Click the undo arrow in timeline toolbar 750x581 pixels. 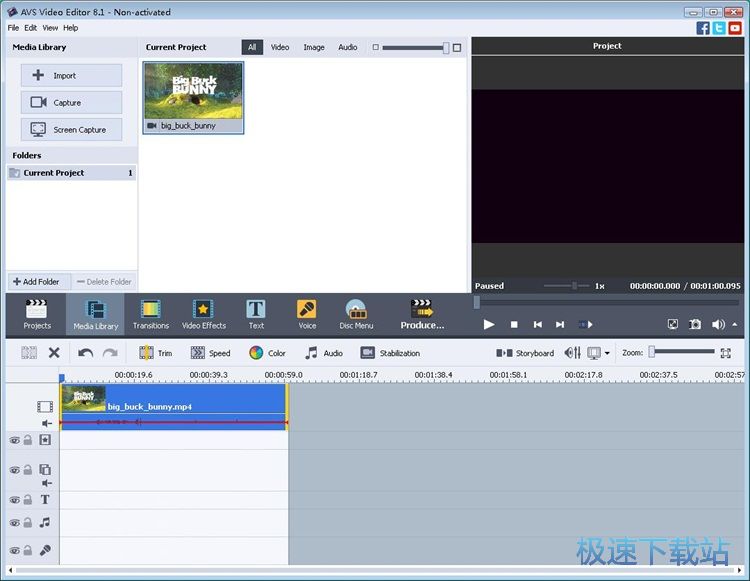coord(85,353)
